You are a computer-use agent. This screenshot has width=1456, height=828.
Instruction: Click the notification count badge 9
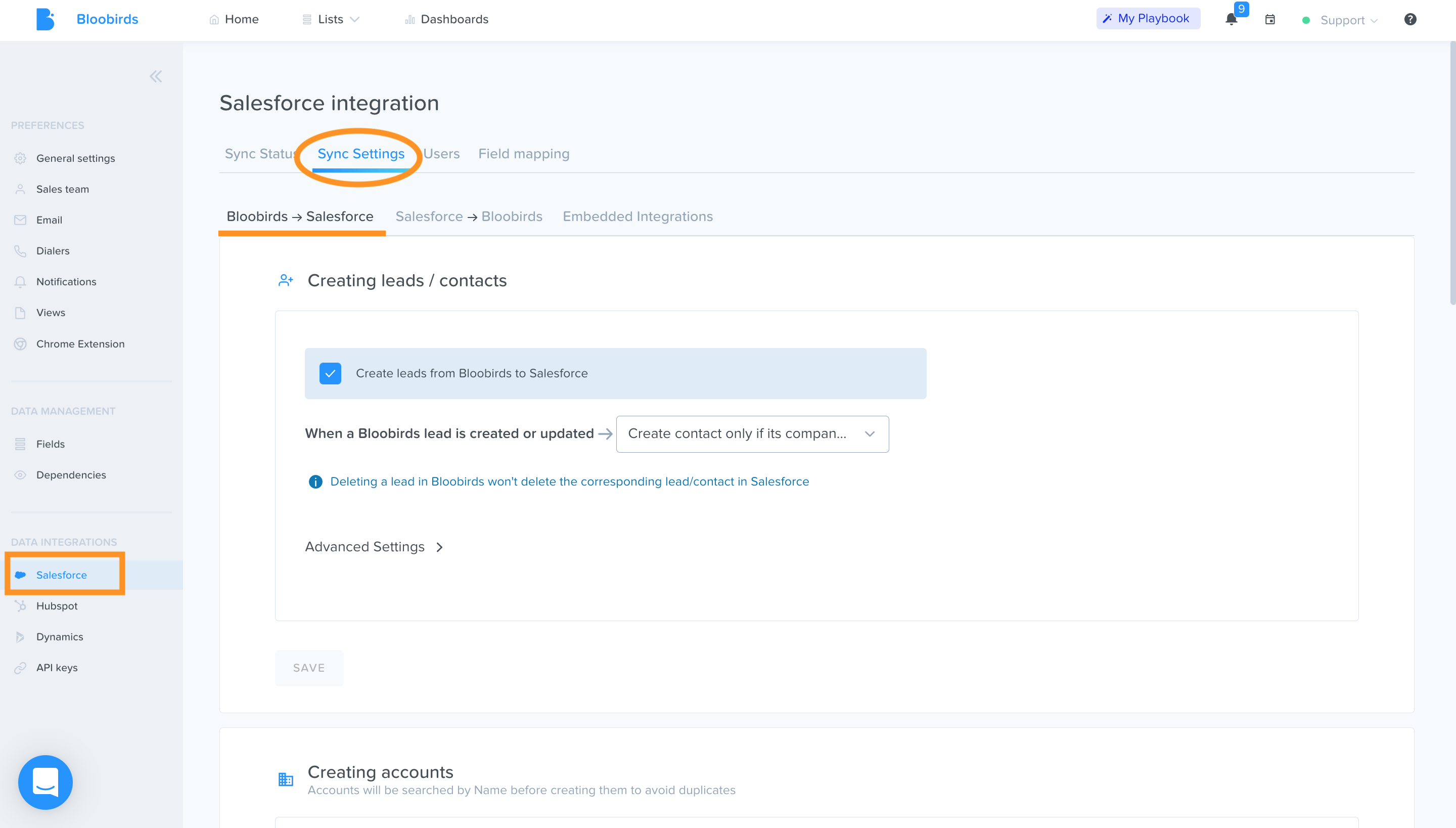pos(1242,9)
